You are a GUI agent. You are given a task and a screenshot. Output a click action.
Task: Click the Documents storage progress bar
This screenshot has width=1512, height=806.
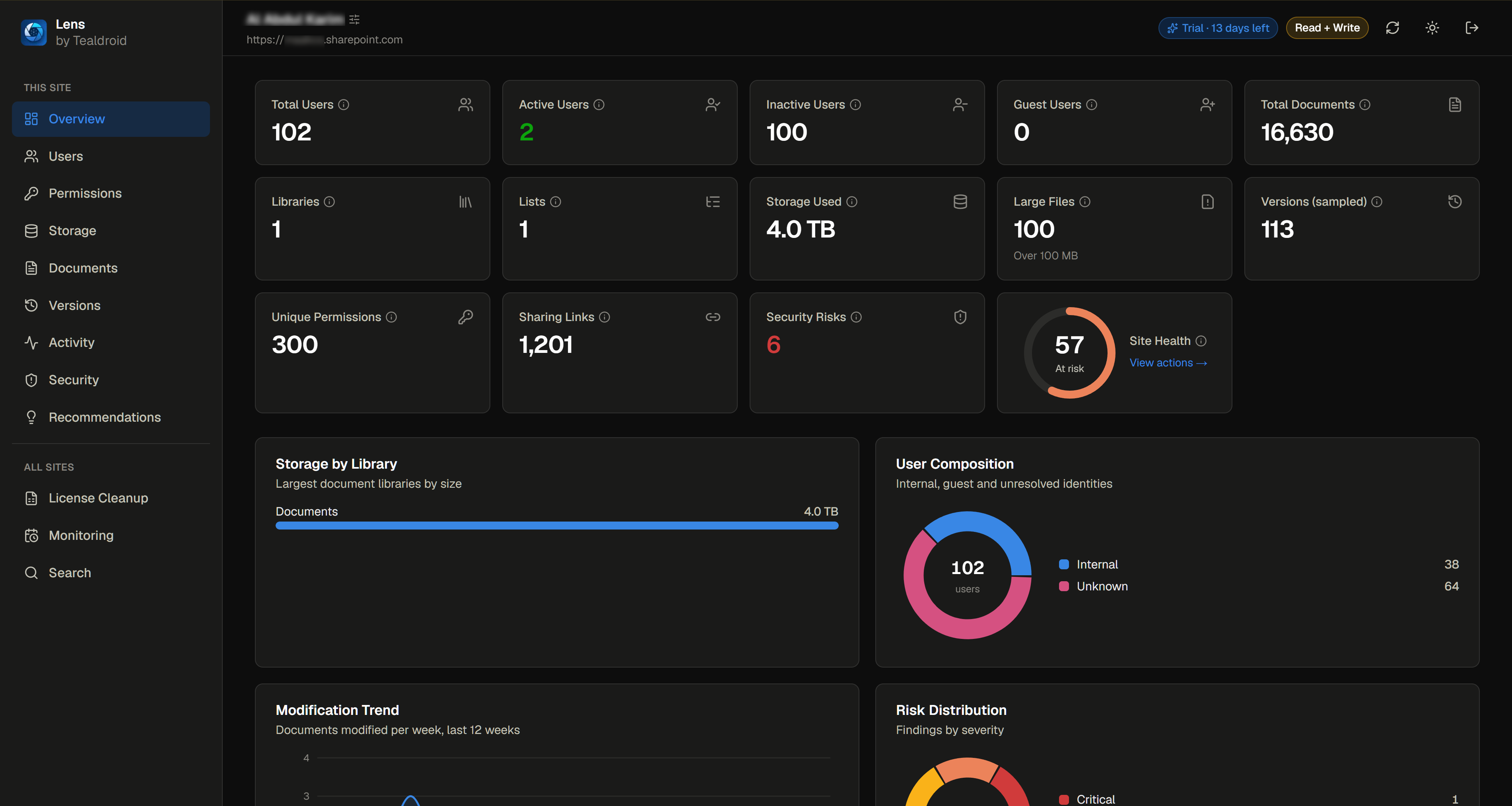point(557,526)
